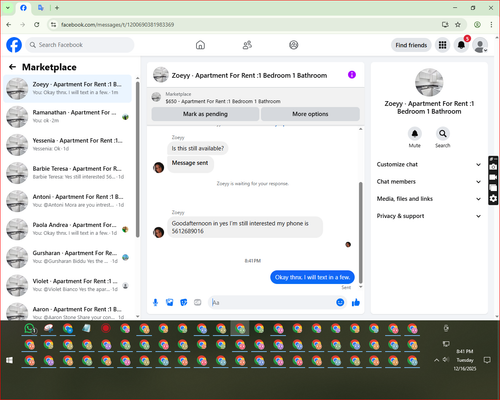Reload the page in Chrome
This screenshot has height=400, width=500.
[x=37, y=25]
